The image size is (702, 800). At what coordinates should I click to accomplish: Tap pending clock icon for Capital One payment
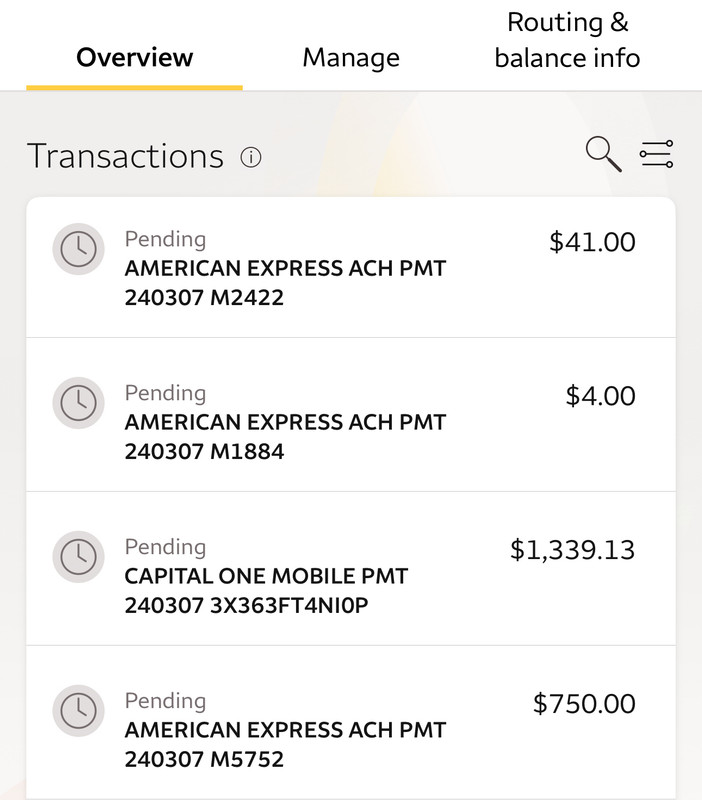[x=79, y=557]
